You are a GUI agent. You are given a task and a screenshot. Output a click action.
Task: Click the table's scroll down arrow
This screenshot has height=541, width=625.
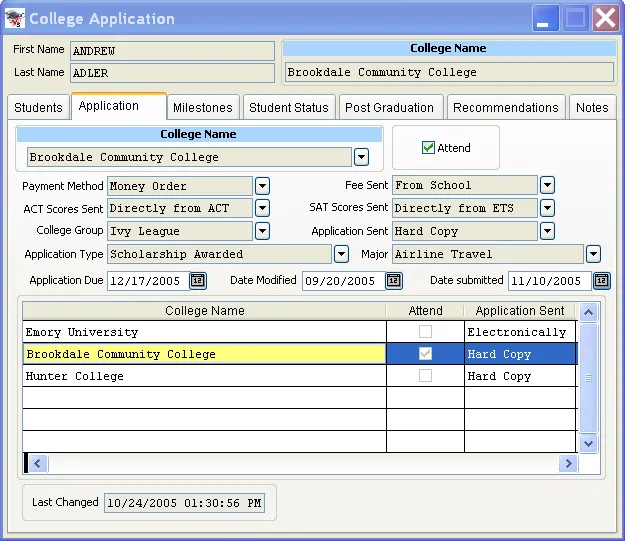(588, 443)
